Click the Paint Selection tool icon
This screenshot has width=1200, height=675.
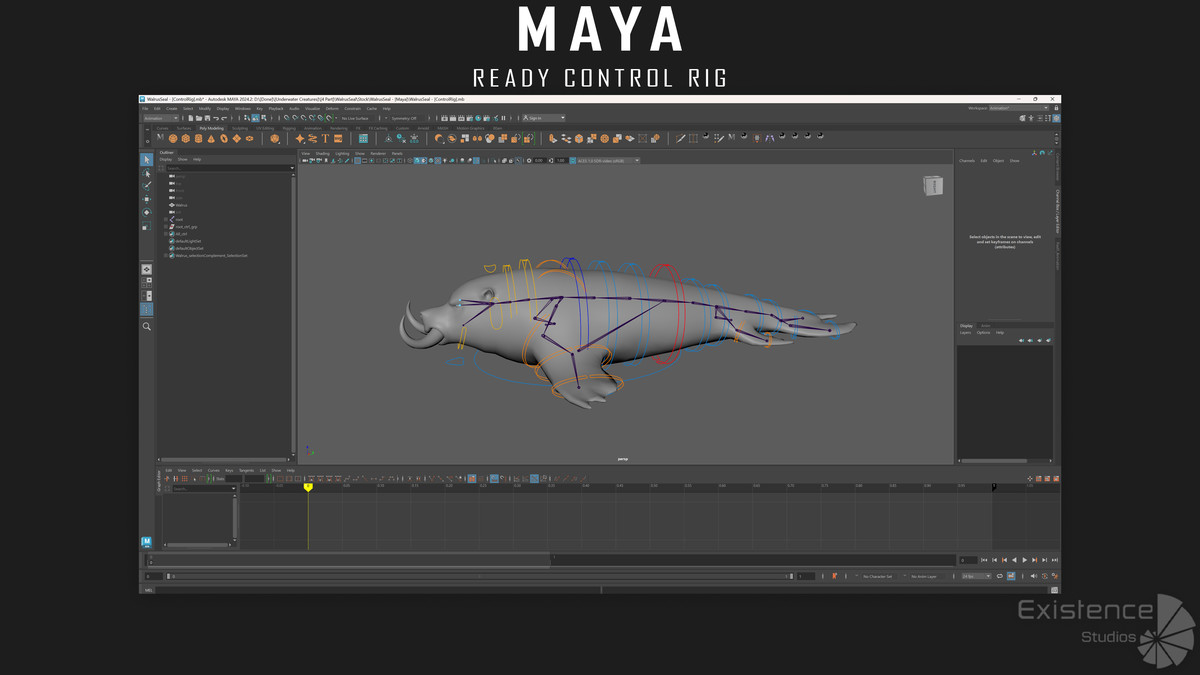146,186
